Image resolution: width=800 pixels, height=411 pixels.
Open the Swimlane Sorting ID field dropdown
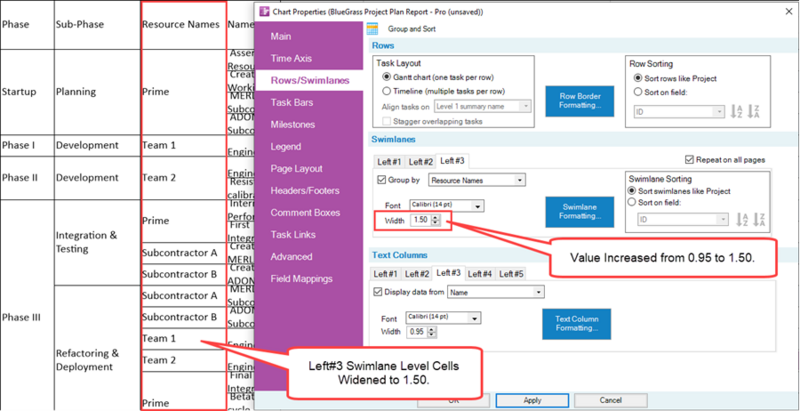(x=683, y=219)
